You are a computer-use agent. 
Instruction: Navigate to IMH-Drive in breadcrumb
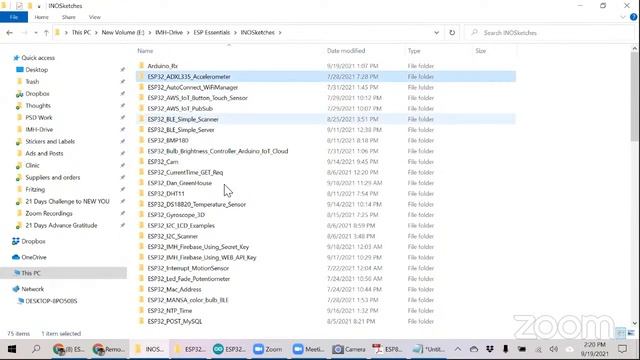point(169,33)
